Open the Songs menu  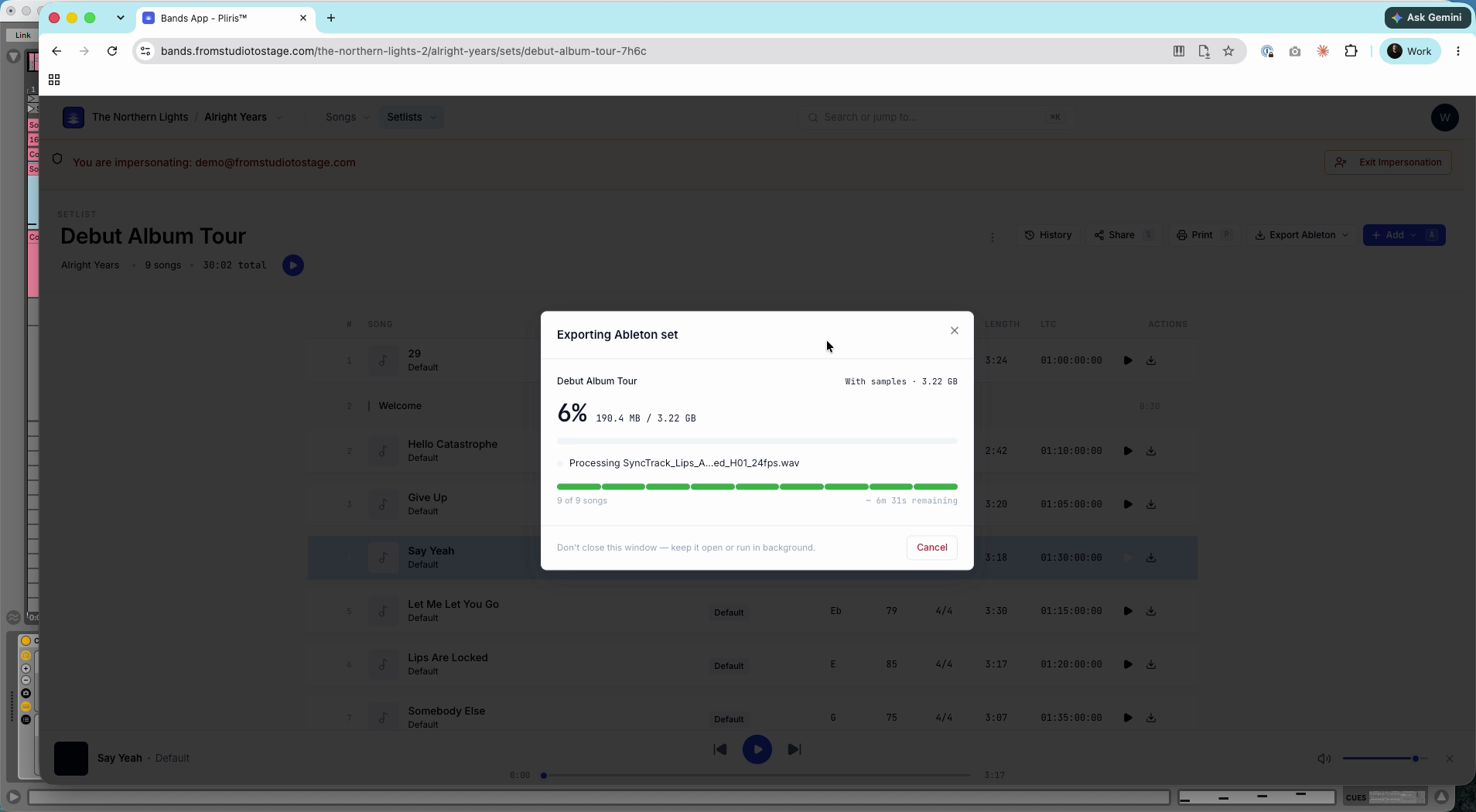point(347,117)
